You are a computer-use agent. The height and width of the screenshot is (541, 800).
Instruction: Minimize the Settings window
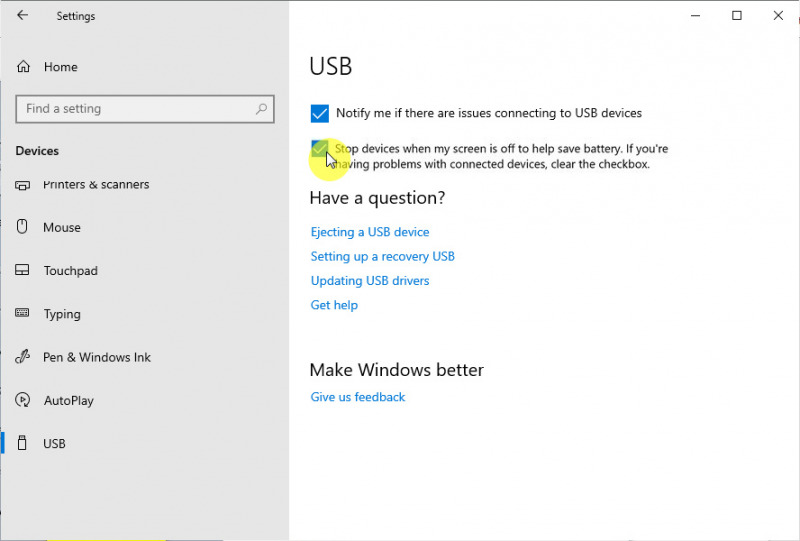pos(695,16)
